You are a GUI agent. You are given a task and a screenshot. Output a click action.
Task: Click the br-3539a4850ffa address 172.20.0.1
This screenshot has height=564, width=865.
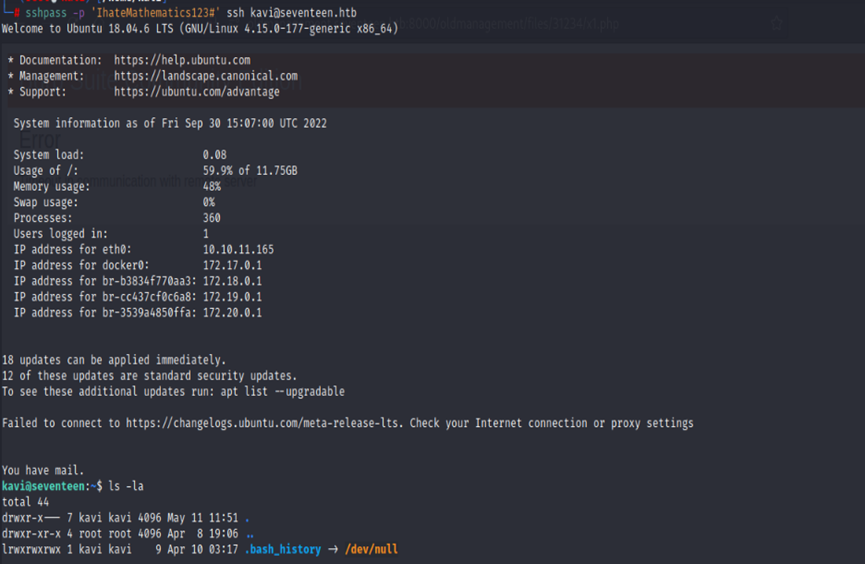tap(231, 313)
